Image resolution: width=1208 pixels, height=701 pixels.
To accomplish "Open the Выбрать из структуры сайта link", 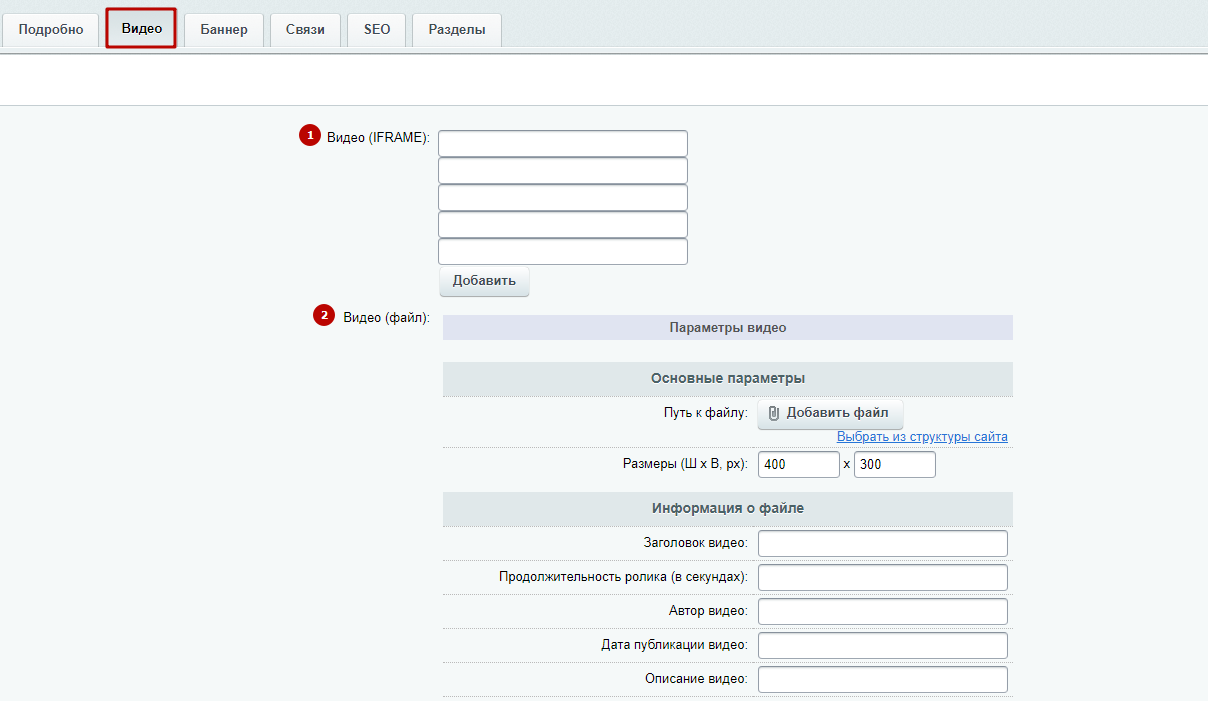I will click(922, 437).
